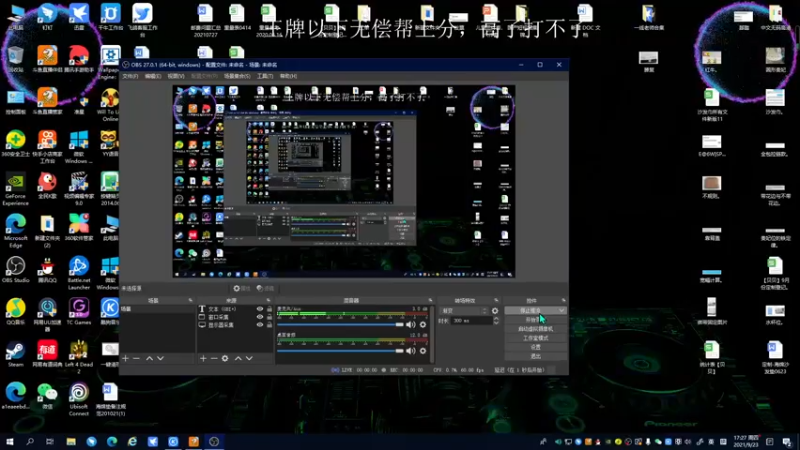
Task: Expand the stop streaming button dropdown arrow
Action: pos(561,311)
